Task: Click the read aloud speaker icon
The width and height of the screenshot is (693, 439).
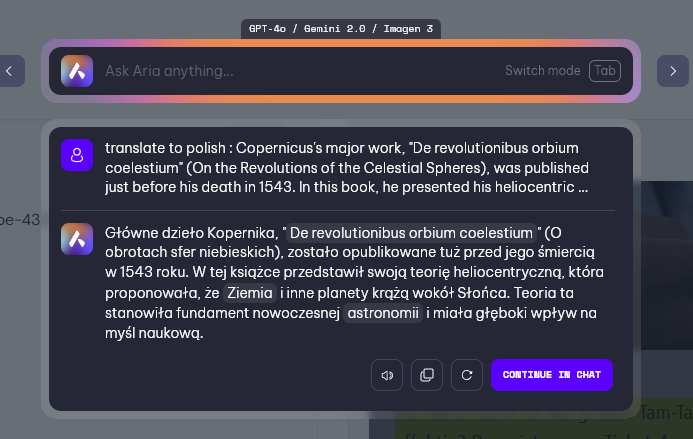Action: point(386,375)
